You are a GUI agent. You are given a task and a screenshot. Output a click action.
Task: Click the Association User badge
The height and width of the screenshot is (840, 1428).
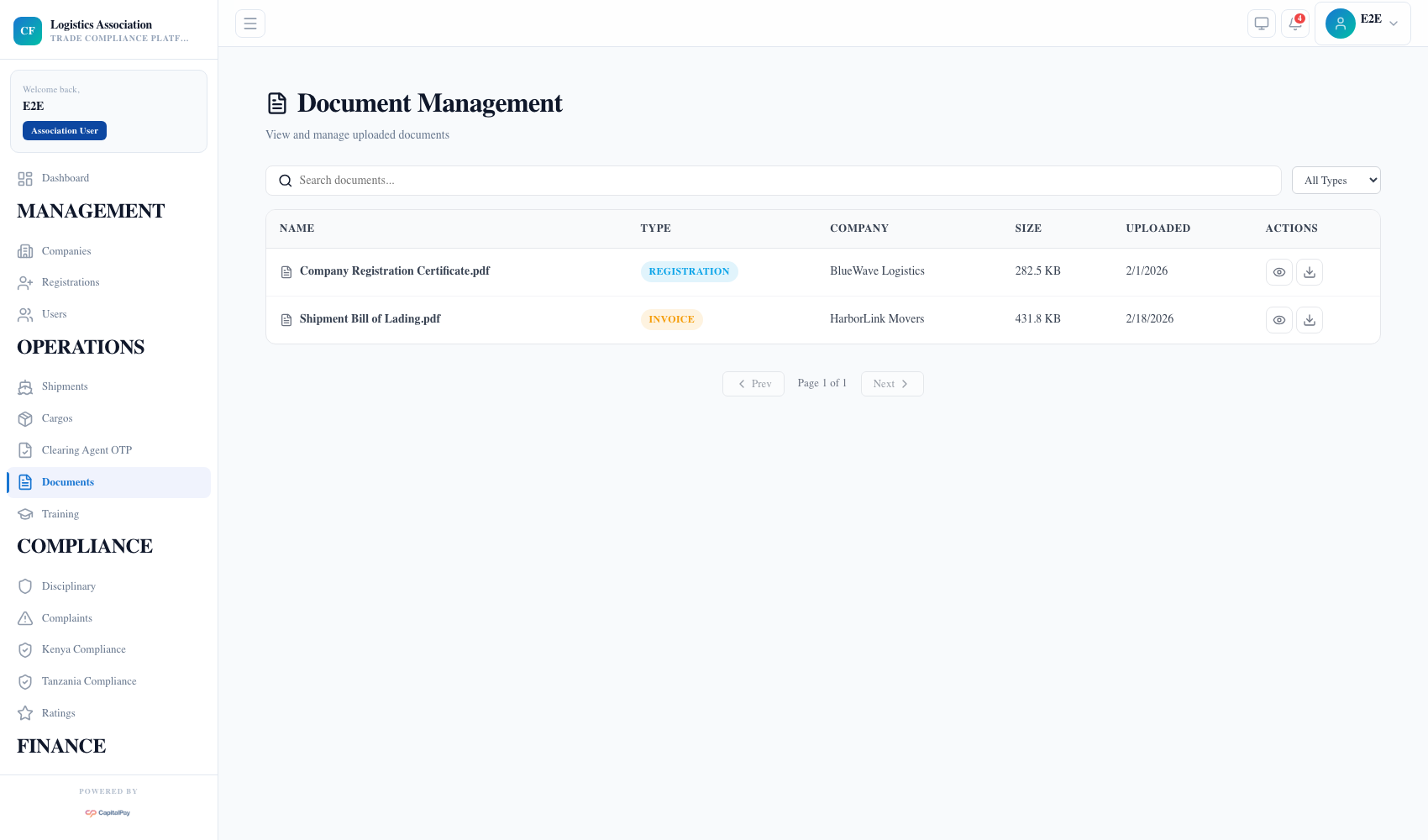click(x=64, y=130)
